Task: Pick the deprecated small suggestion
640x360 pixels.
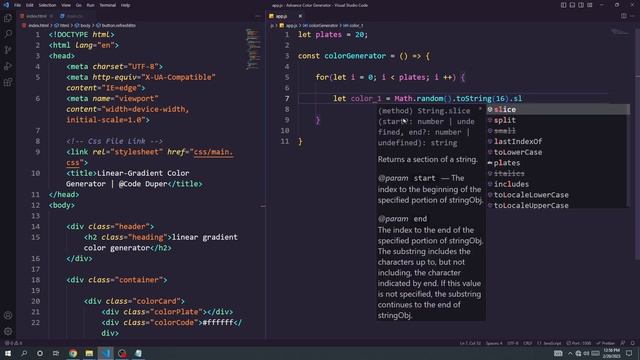Action: coord(557,131)
